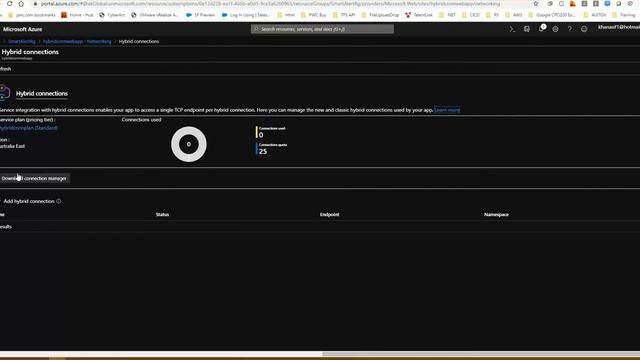
Task: Open the .NET bookmarks folder
Action: pyautogui.click(x=448, y=15)
